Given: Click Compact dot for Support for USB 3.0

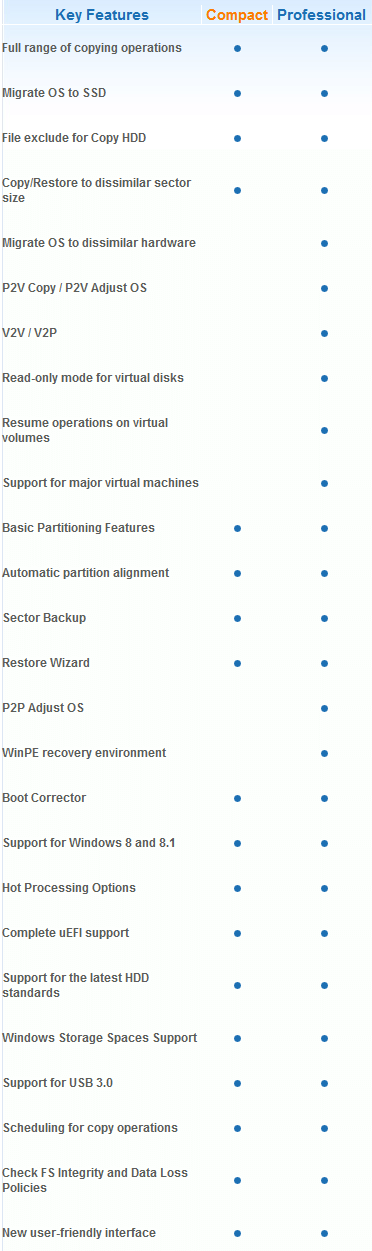Looking at the screenshot, I should pyautogui.click(x=237, y=1083).
